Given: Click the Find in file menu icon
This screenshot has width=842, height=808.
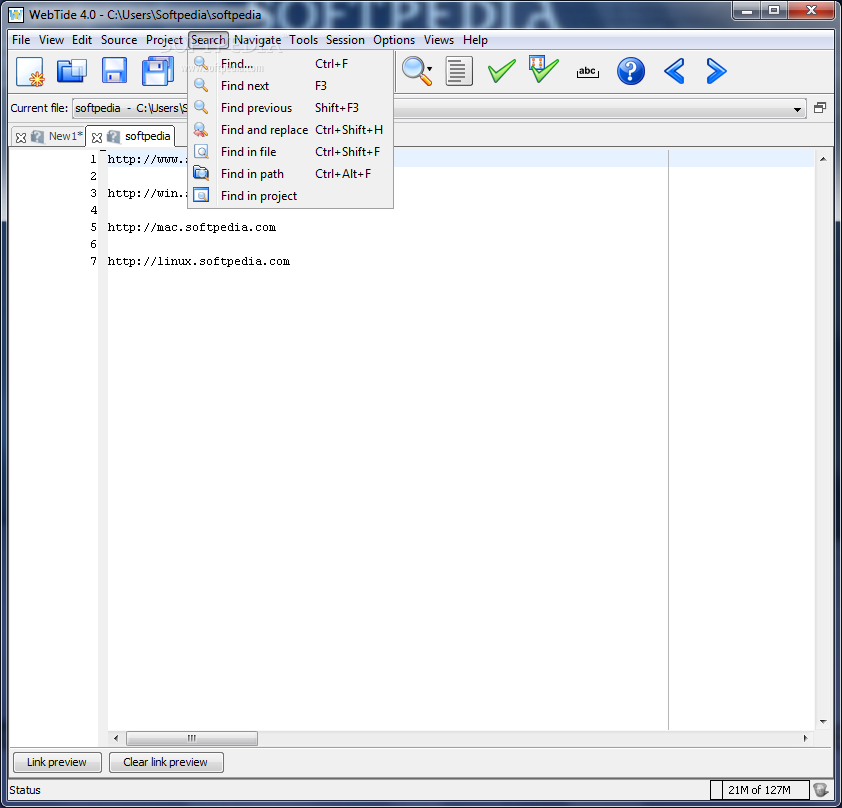Looking at the screenshot, I should [x=201, y=152].
